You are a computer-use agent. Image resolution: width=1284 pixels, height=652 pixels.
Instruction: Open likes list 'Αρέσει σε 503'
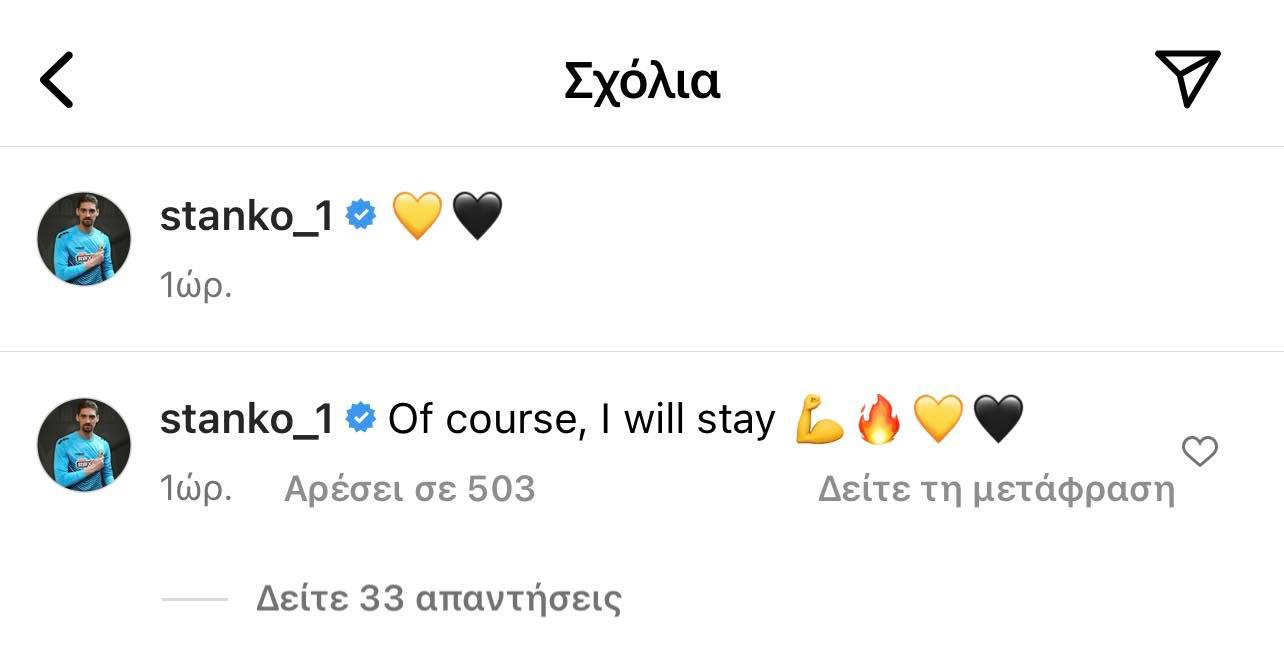pos(410,489)
